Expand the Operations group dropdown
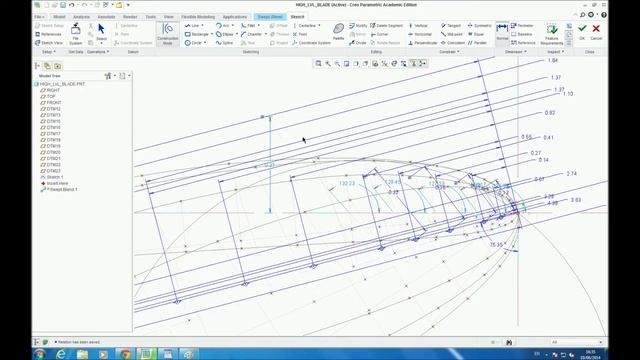The width and height of the screenshot is (640, 360). (x=98, y=52)
